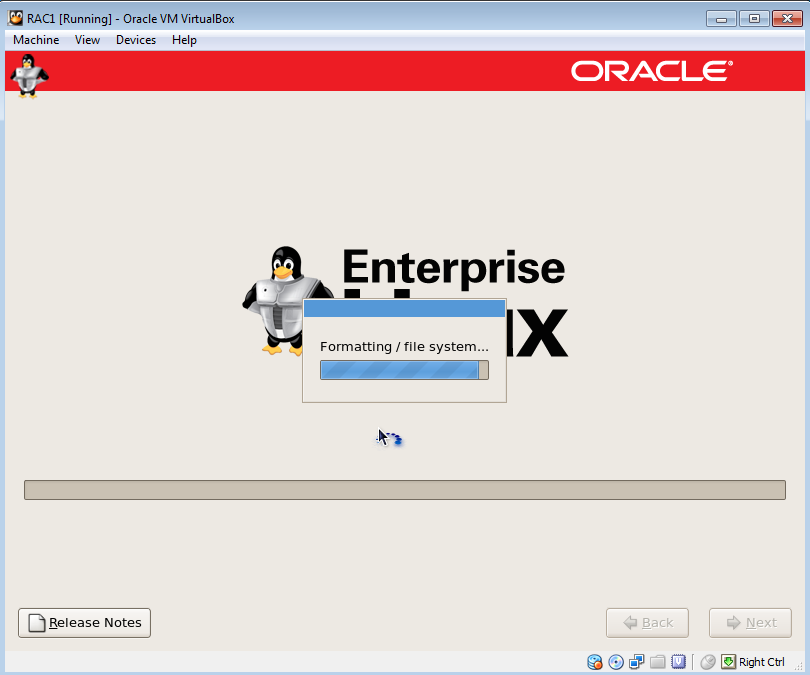Click the small penguin logo in the red banner
The image size is (810, 675).
click(29, 76)
